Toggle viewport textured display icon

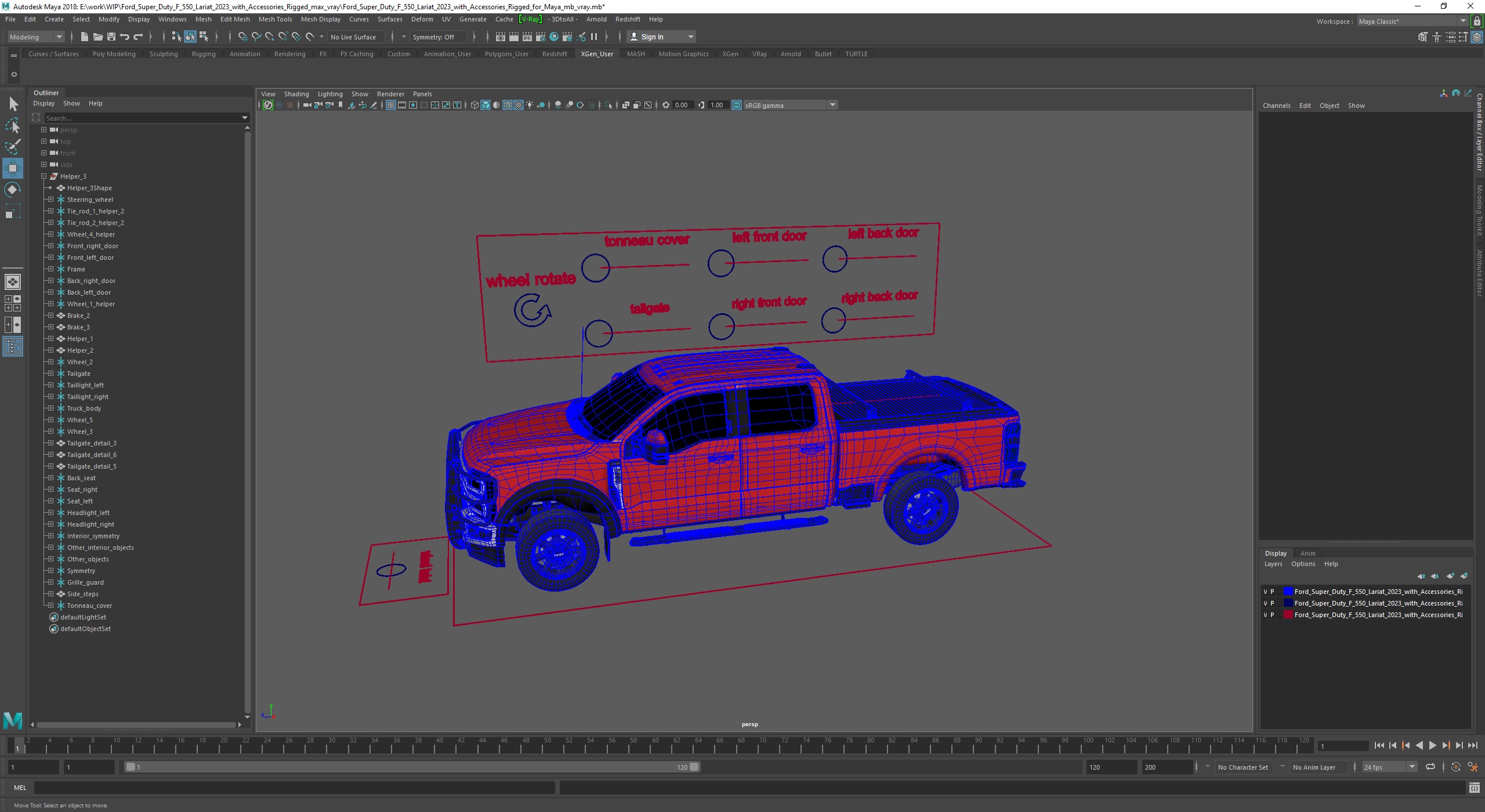point(519,105)
